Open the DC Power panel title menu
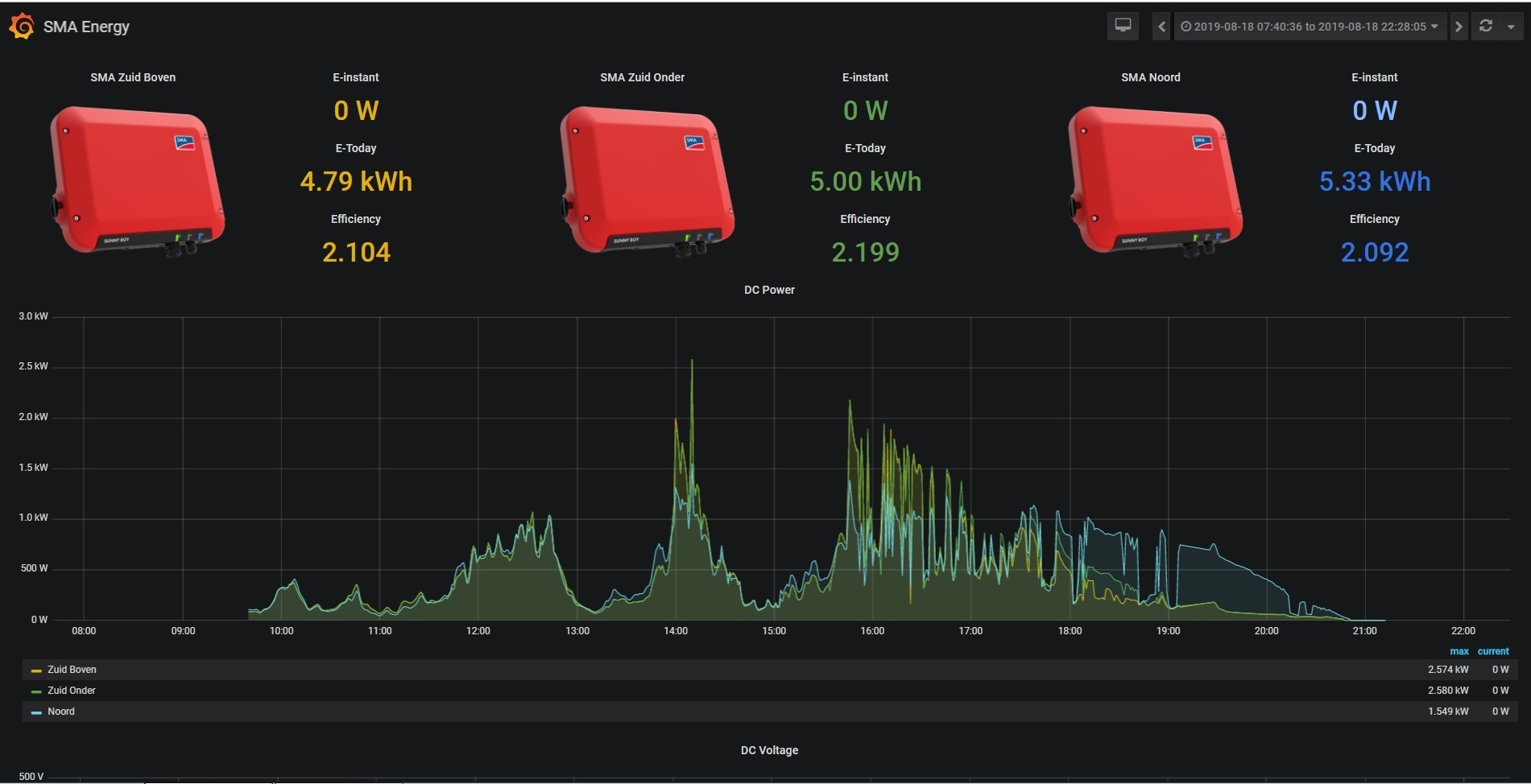The width and height of the screenshot is (1531, 784). (769, 290)
